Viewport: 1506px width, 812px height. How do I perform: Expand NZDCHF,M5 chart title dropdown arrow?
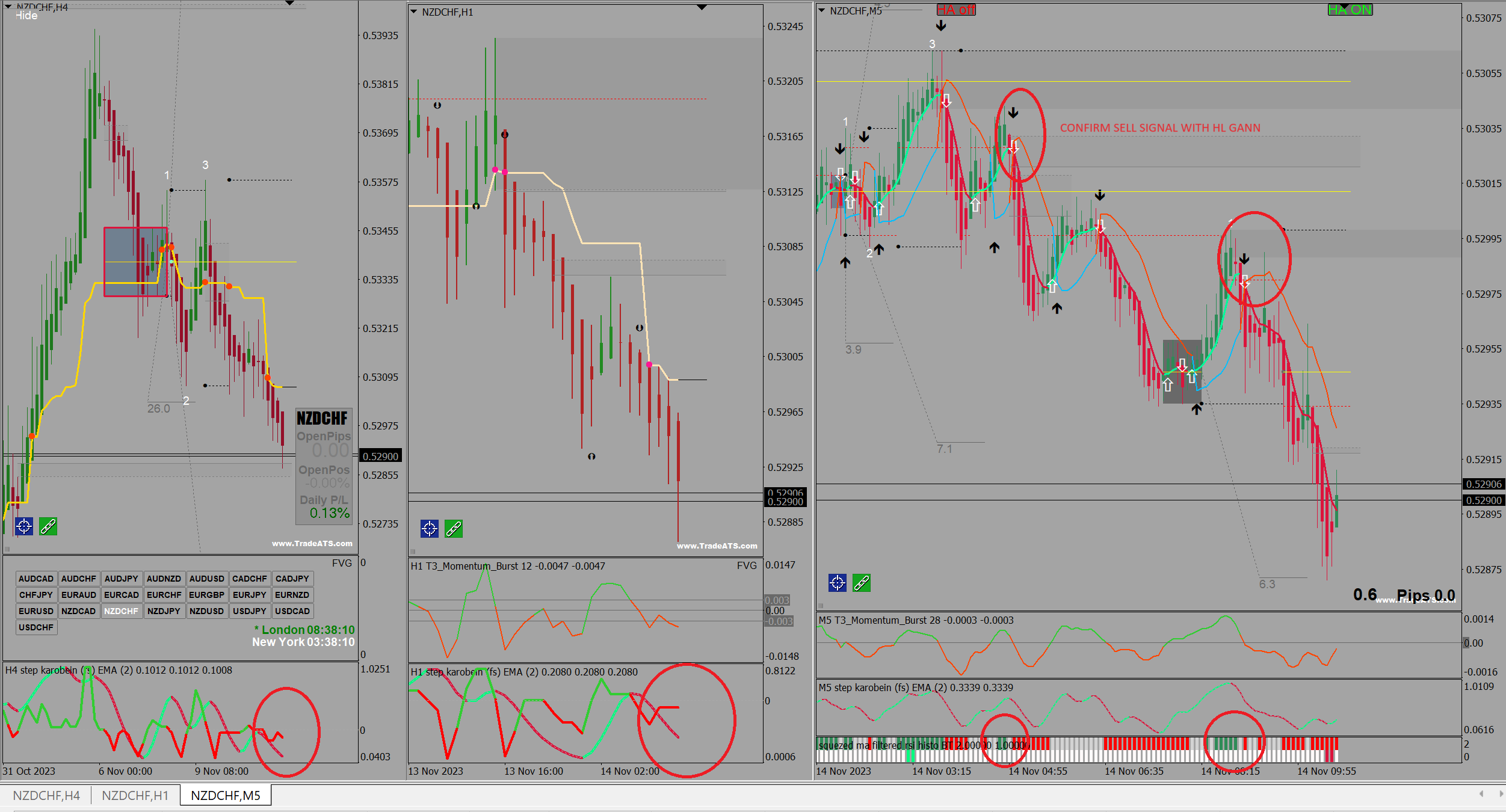[x=821, y=11]
